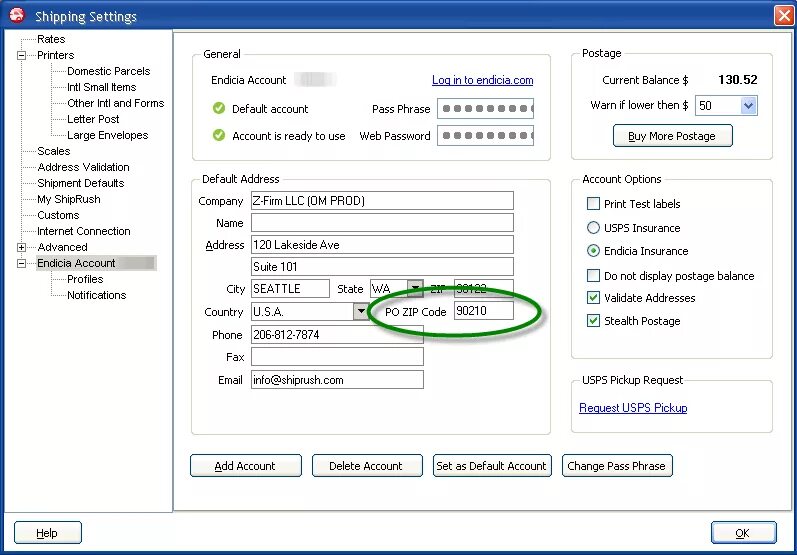
Task: Open Scales settings
Action: [x=54, y=151]
